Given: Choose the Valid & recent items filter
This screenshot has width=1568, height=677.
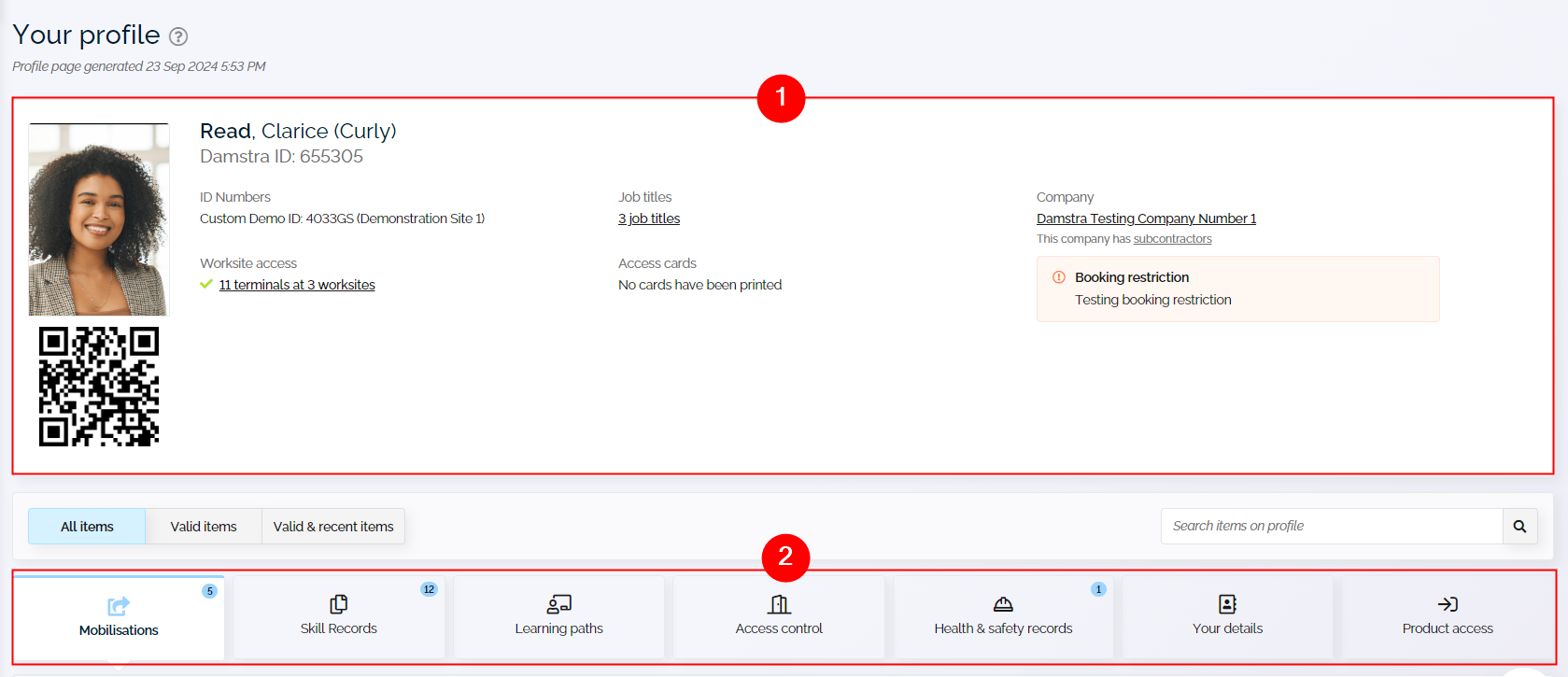Looking at the screenshot, I should pos(333,527).
